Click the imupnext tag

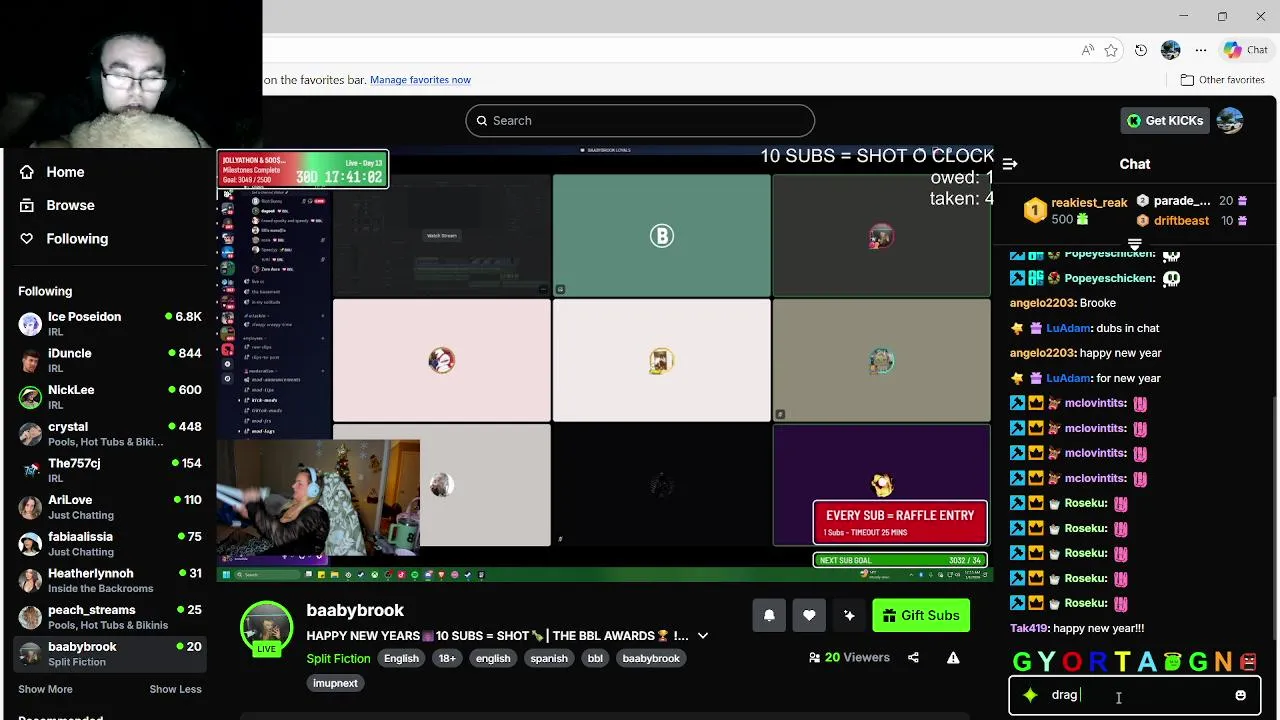(x=335, y=683)
